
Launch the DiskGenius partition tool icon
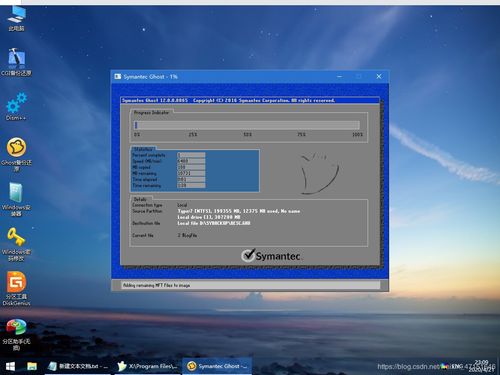coord(16,289)
